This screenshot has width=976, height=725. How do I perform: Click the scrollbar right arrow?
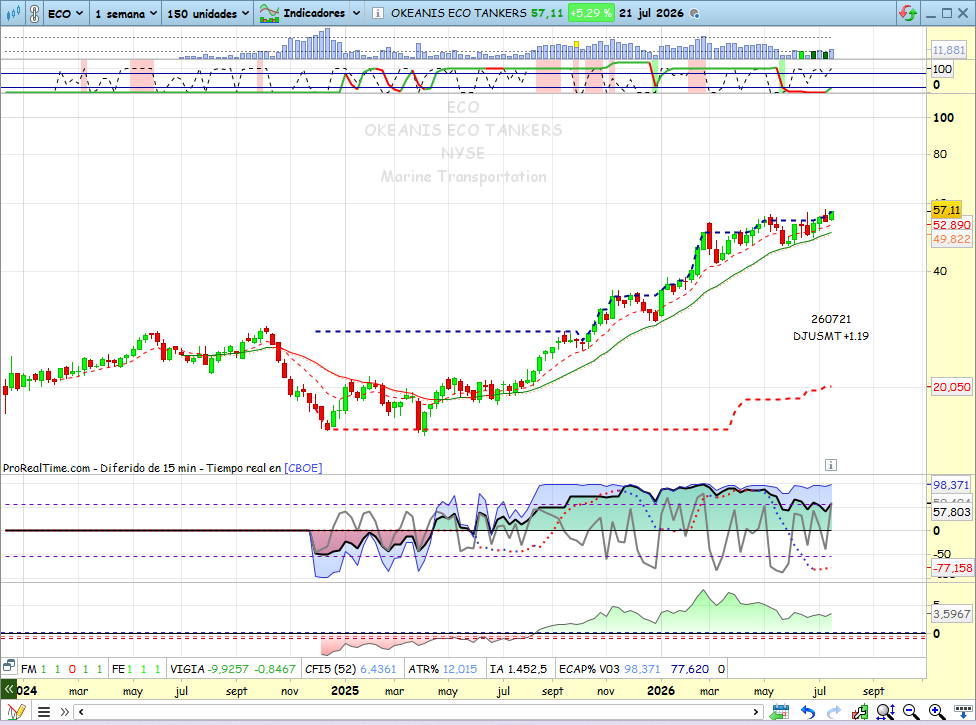tap(756, 712)
